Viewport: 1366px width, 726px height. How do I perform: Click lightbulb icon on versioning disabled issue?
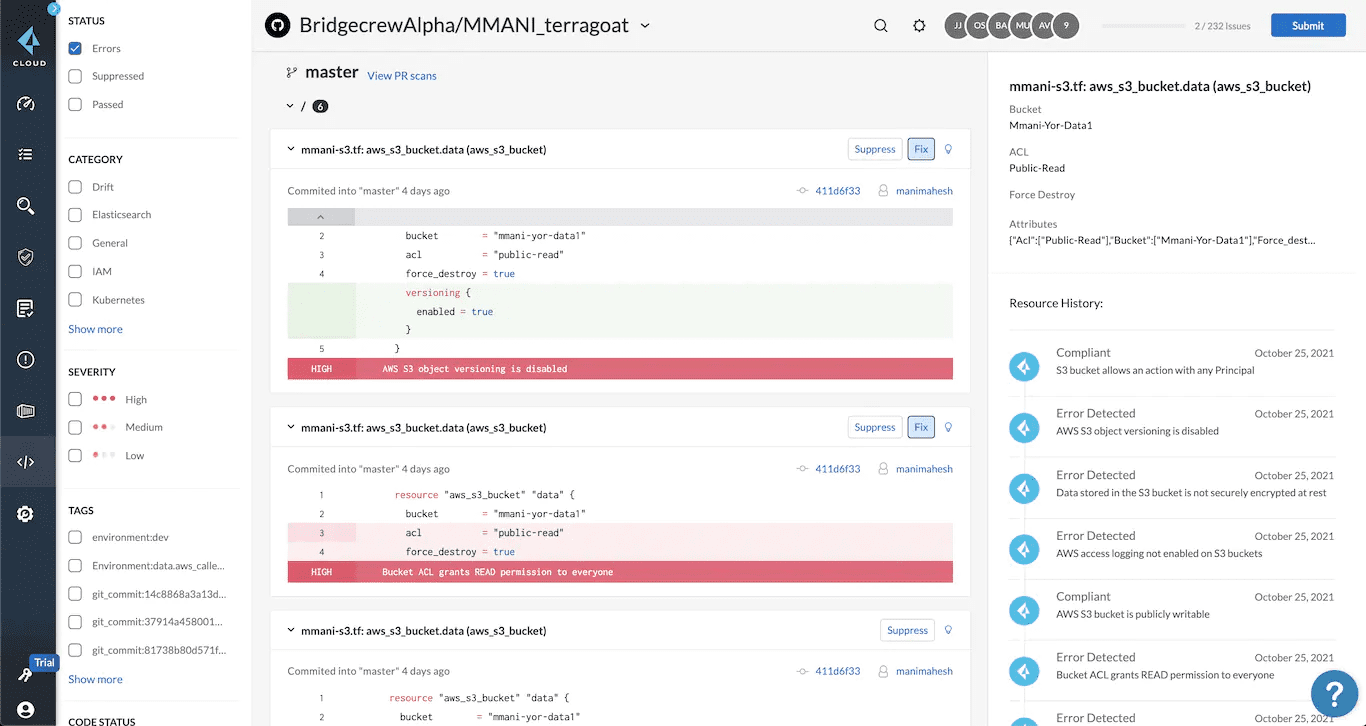pos(948,149)
